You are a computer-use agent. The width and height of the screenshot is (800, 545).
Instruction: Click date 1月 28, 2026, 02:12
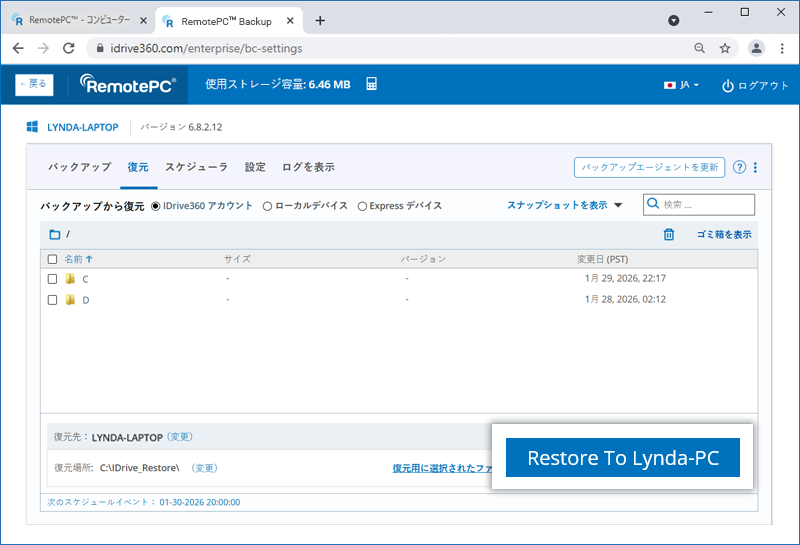click(x=625, y=299)
